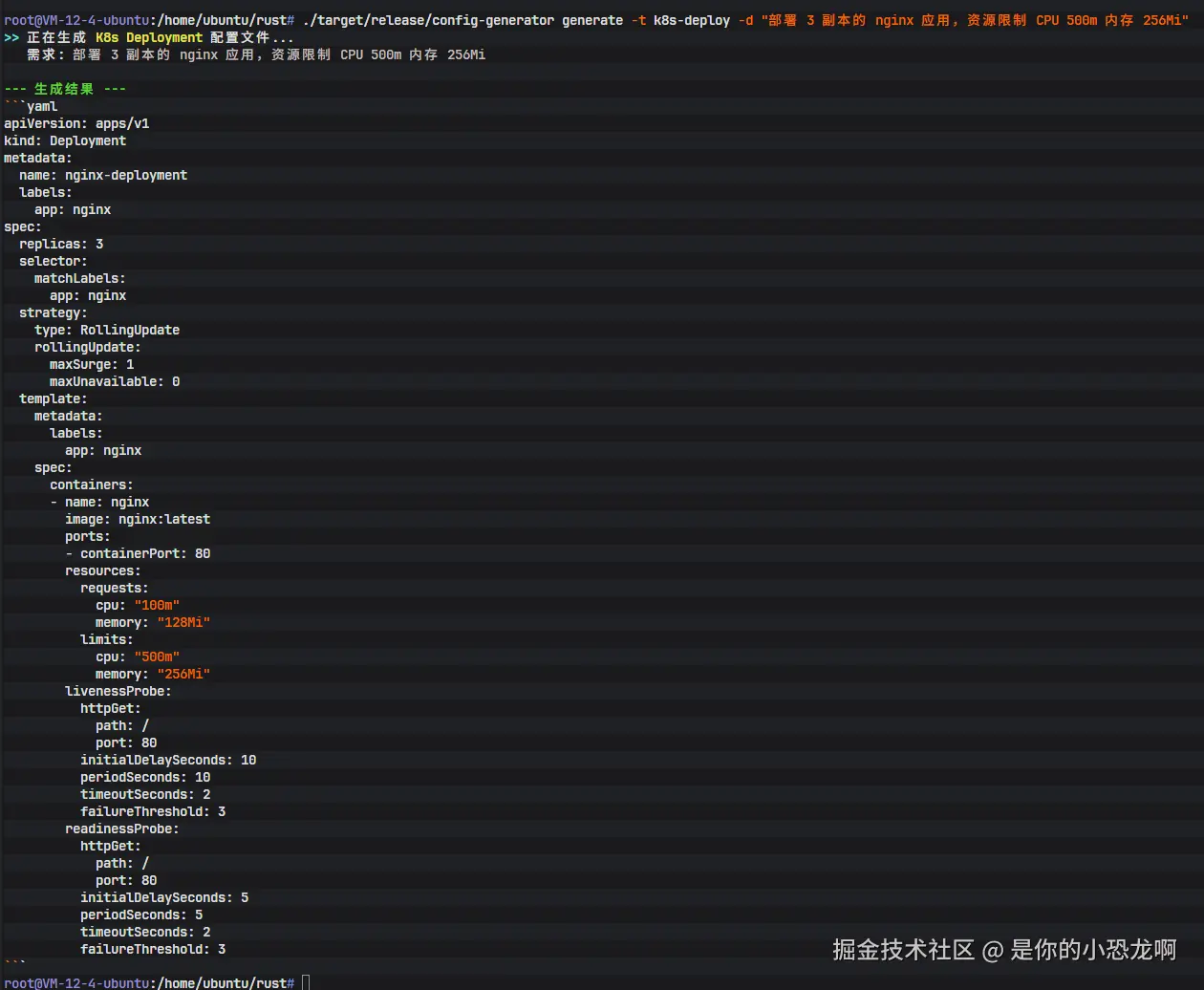Viewport: 1204px width, 990px height.
Task: Click the 'maxSurge: 1' line
Action: (92, 364)
